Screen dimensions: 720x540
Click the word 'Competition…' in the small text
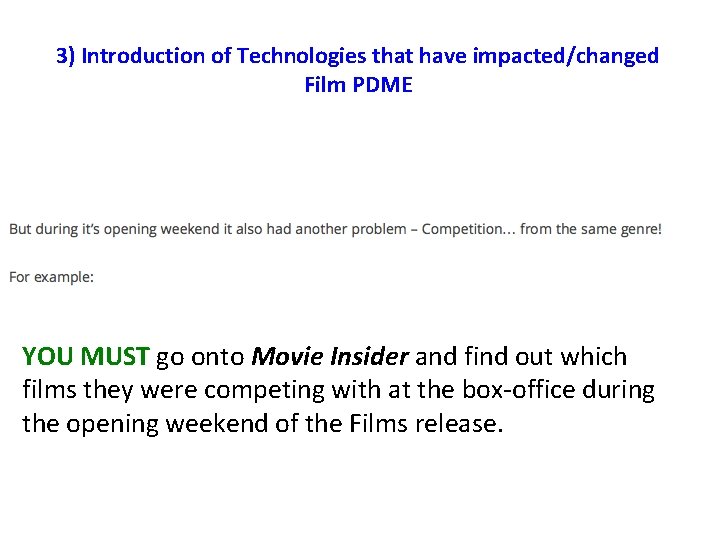click(x=468, y=229)
